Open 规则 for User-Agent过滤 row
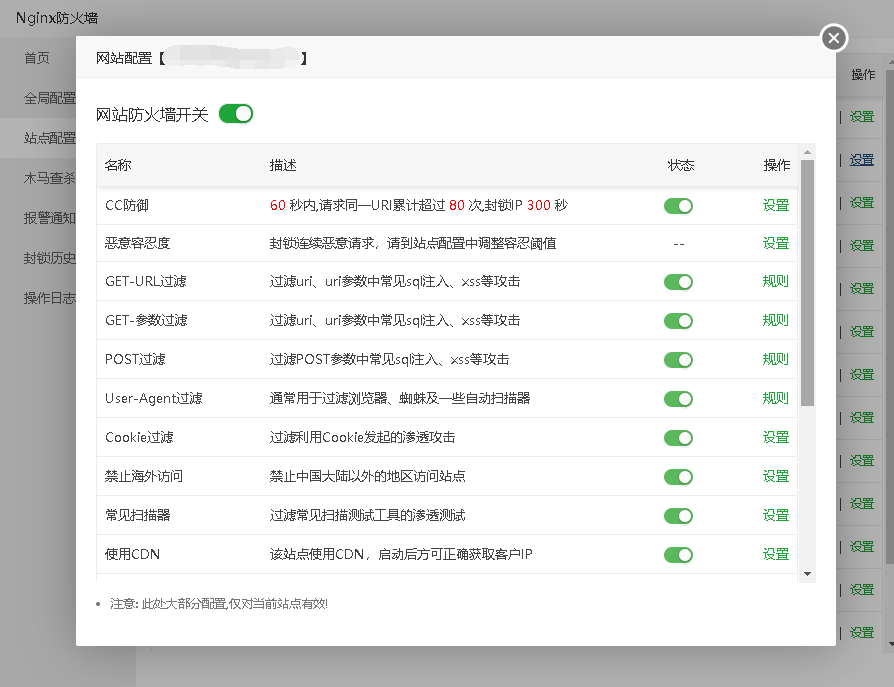 (x=776, y=398)
